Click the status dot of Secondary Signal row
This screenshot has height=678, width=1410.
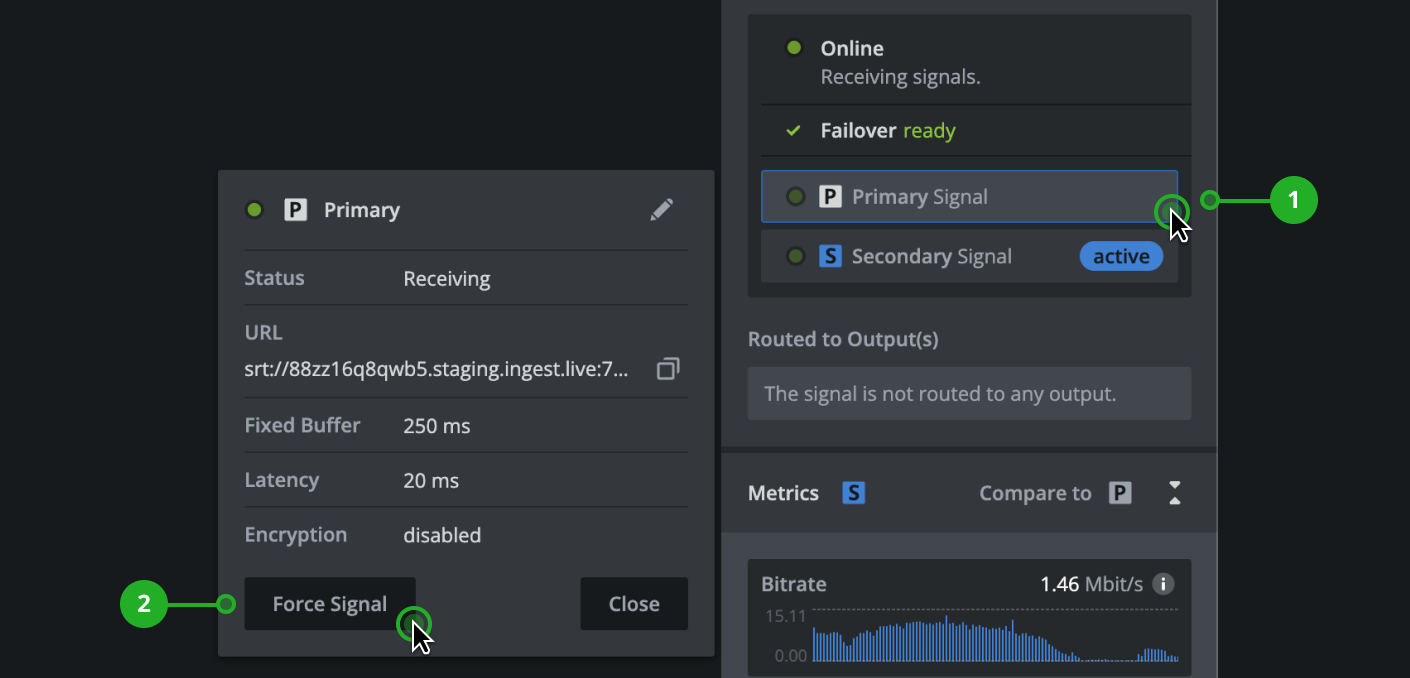point(796,257)
